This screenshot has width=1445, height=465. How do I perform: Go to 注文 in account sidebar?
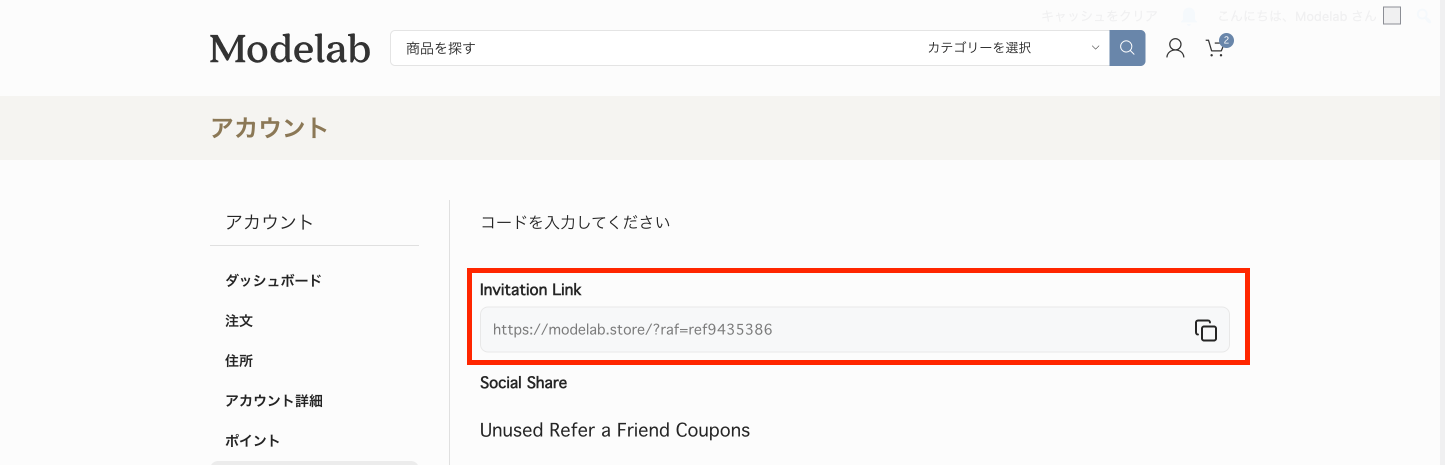click(239, 321)
